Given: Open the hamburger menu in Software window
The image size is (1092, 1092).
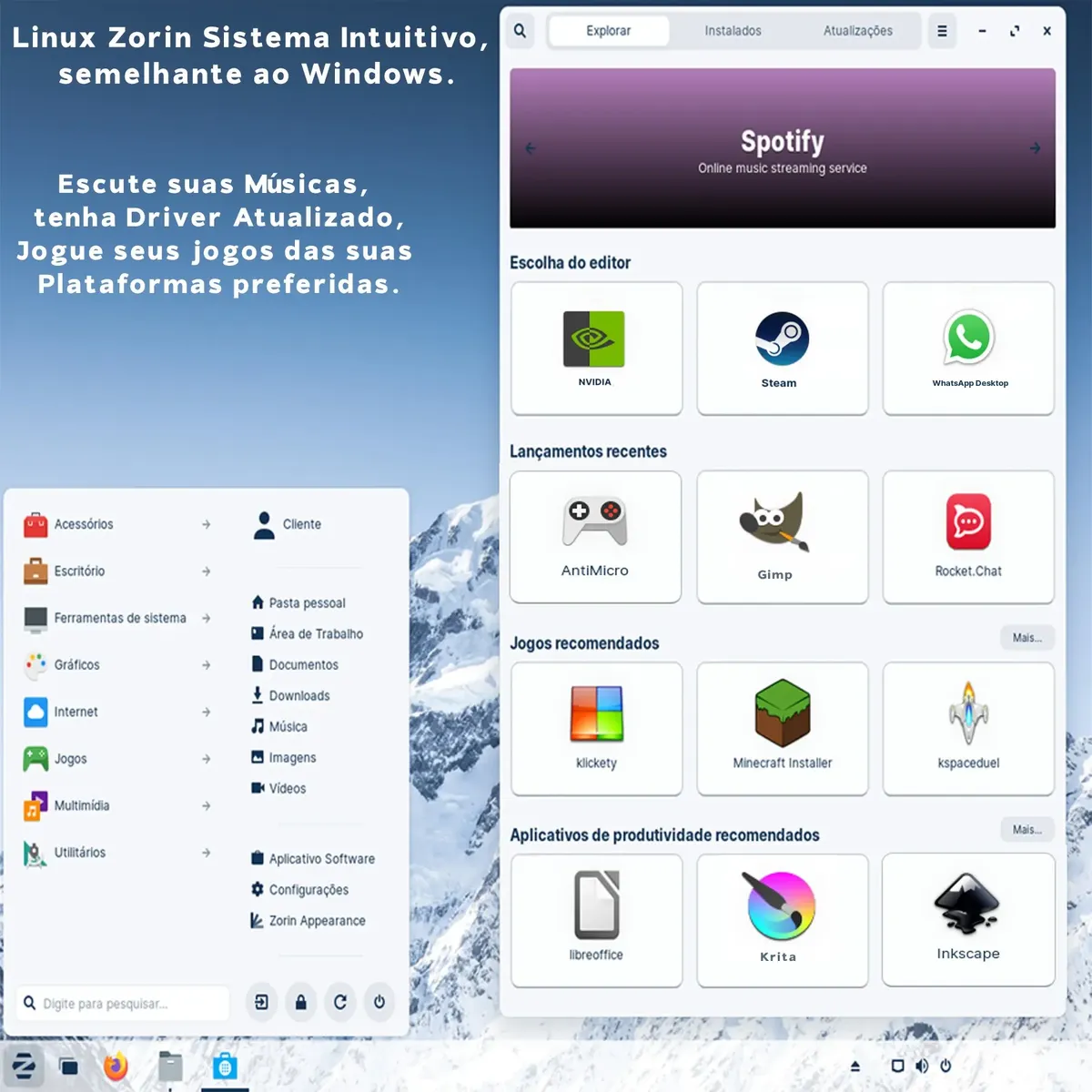Looking at the screenshot, I should pyautogui.click(x=942, y=31).
